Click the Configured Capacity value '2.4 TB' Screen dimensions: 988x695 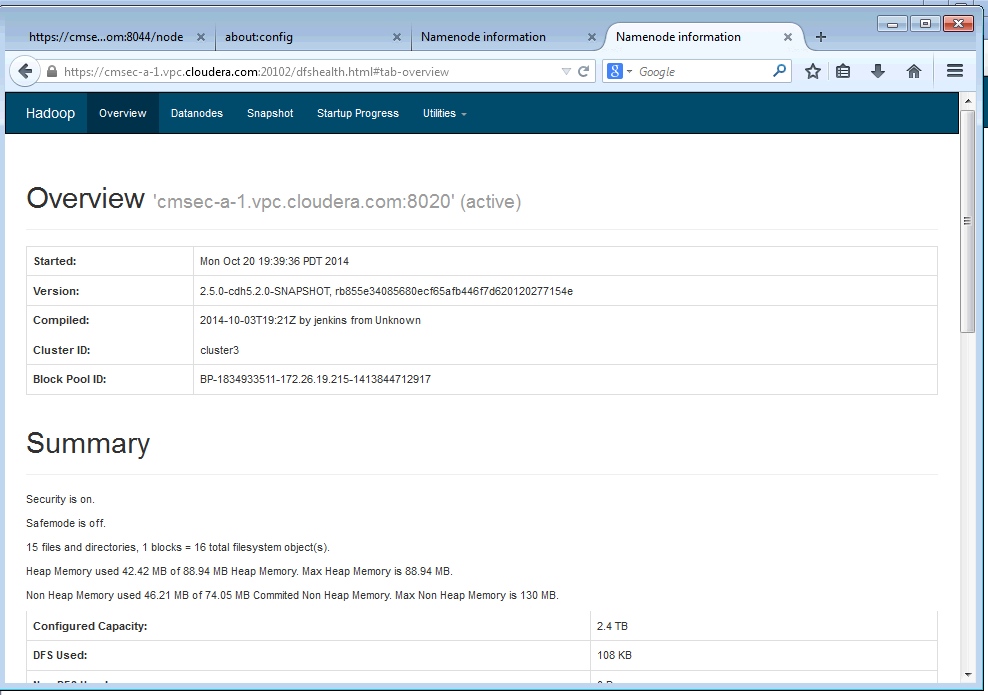coord(612,626)
